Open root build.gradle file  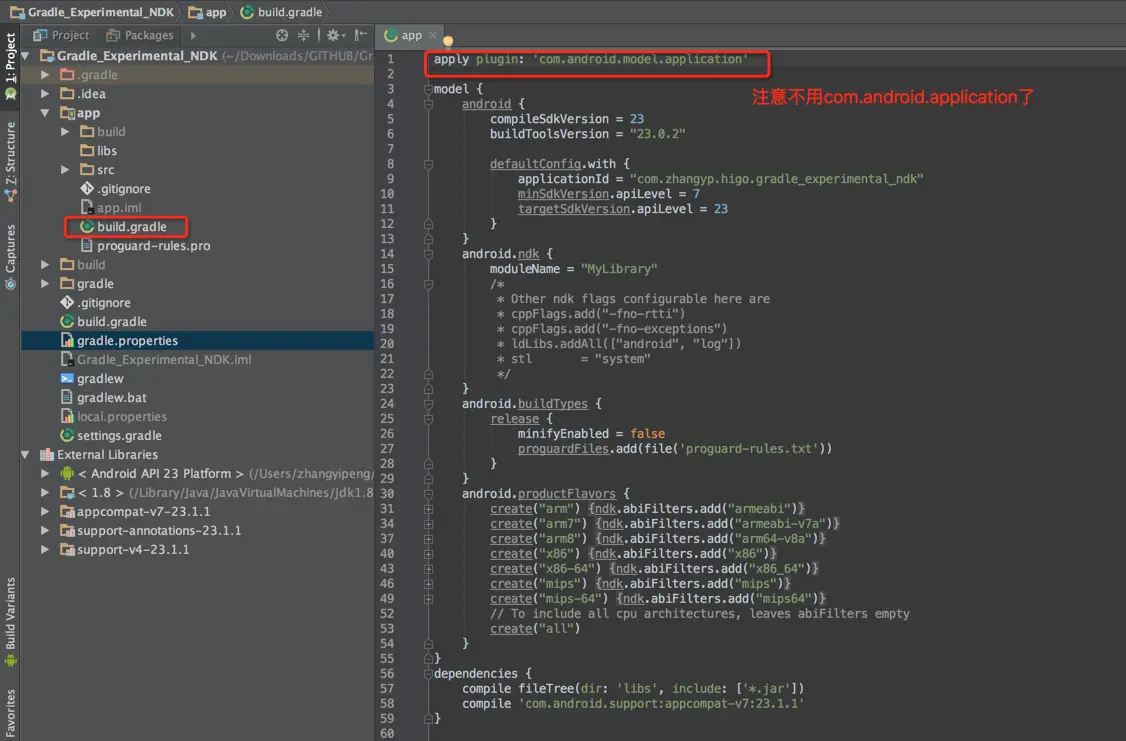point(103,322)
